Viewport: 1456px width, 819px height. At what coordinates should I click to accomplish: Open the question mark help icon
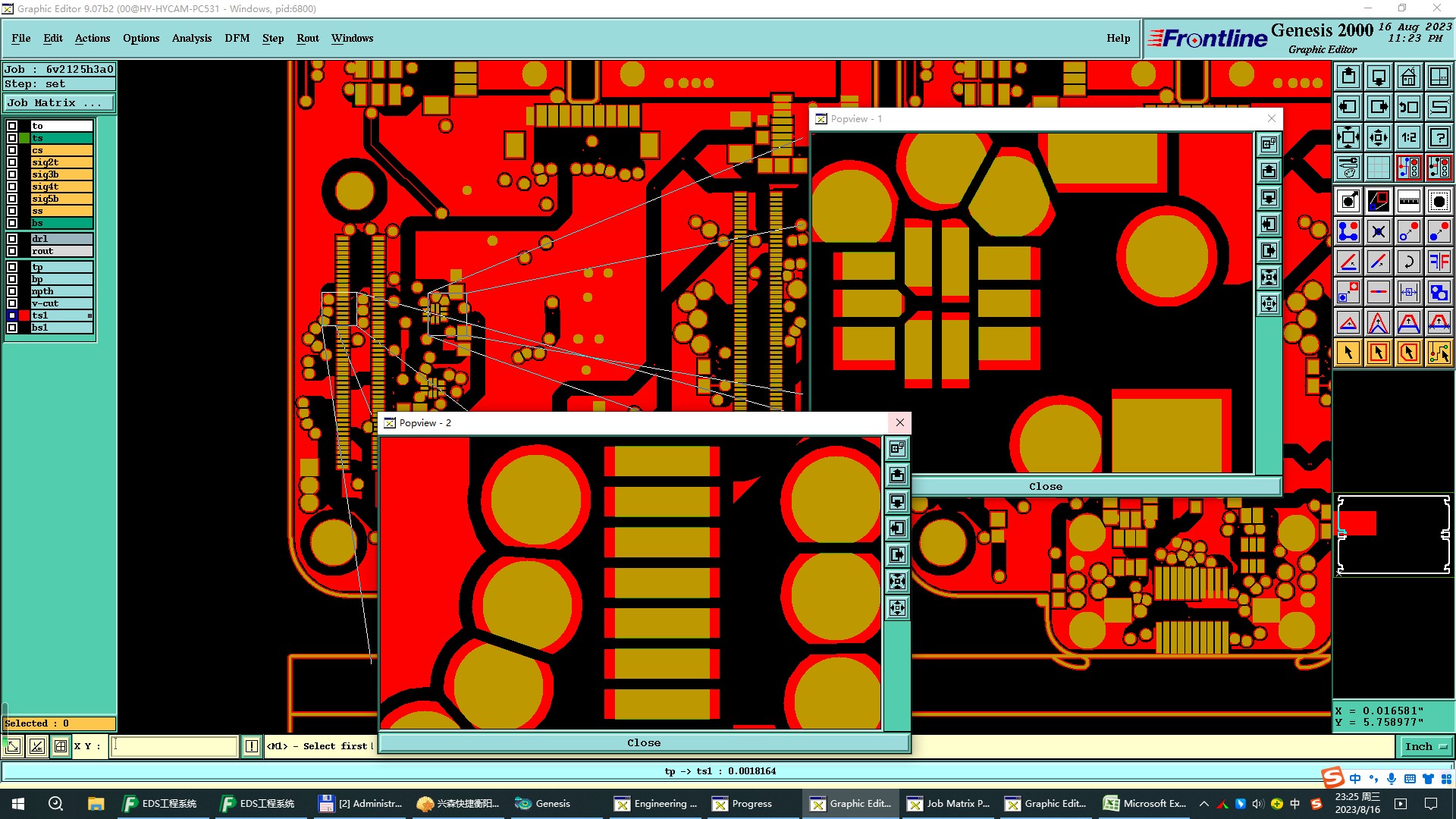(1439, 137)
